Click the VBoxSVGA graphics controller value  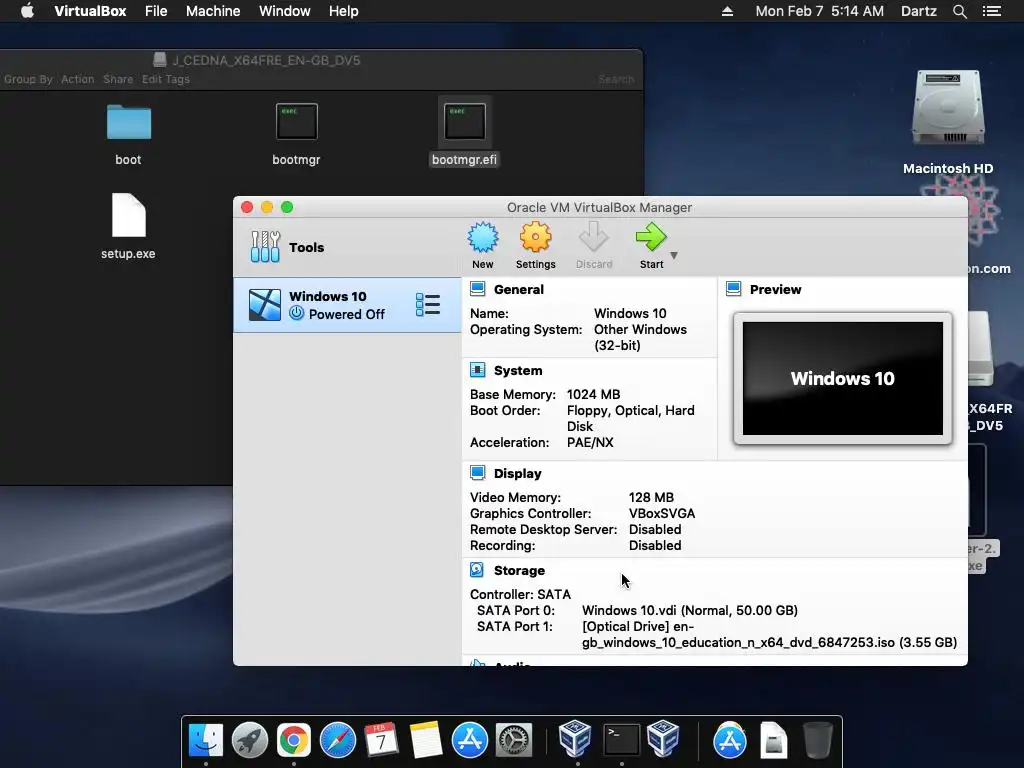coord(662,514)
